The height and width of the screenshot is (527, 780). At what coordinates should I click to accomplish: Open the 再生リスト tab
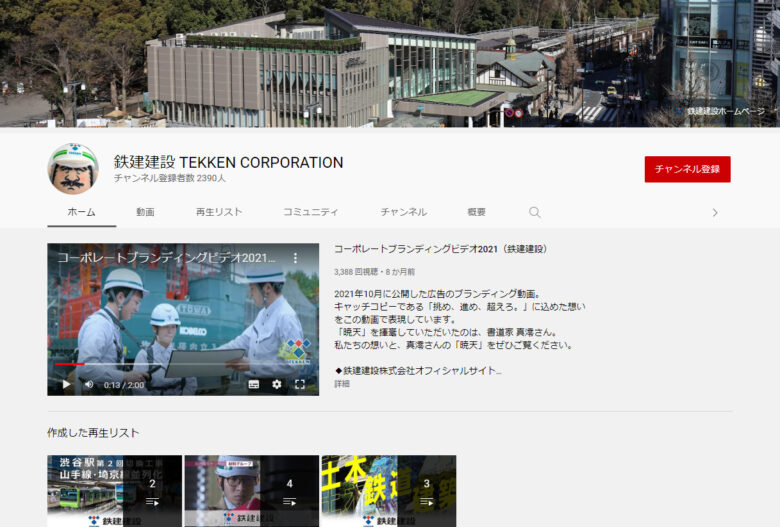point(219,212)
